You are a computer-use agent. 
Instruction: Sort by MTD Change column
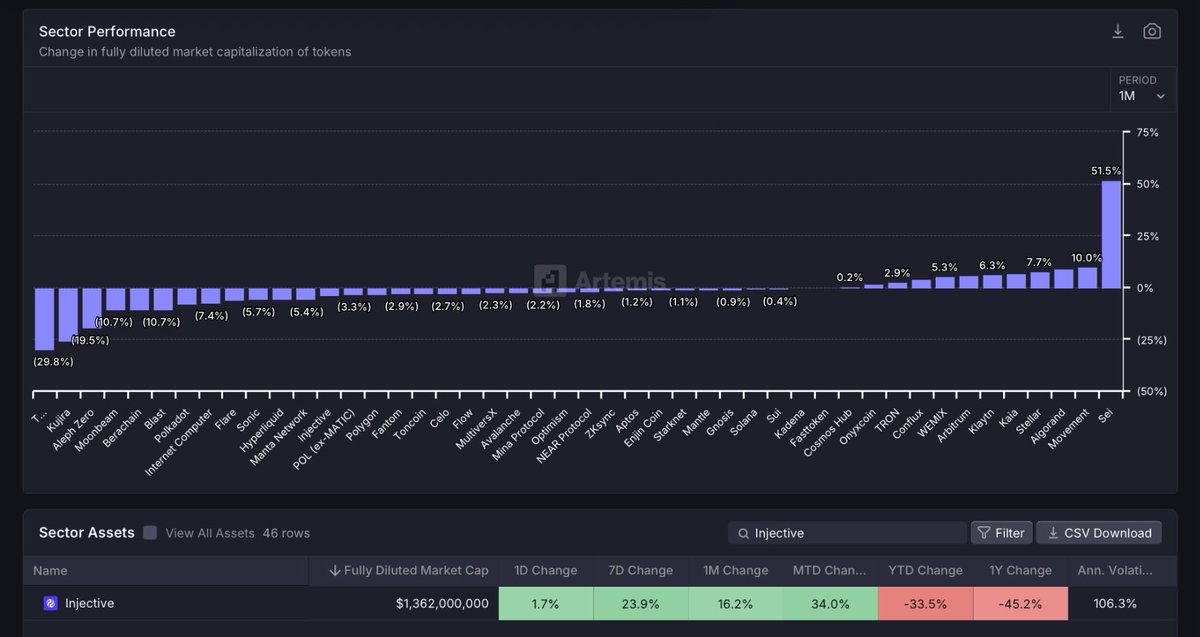(x=830, y=570)
